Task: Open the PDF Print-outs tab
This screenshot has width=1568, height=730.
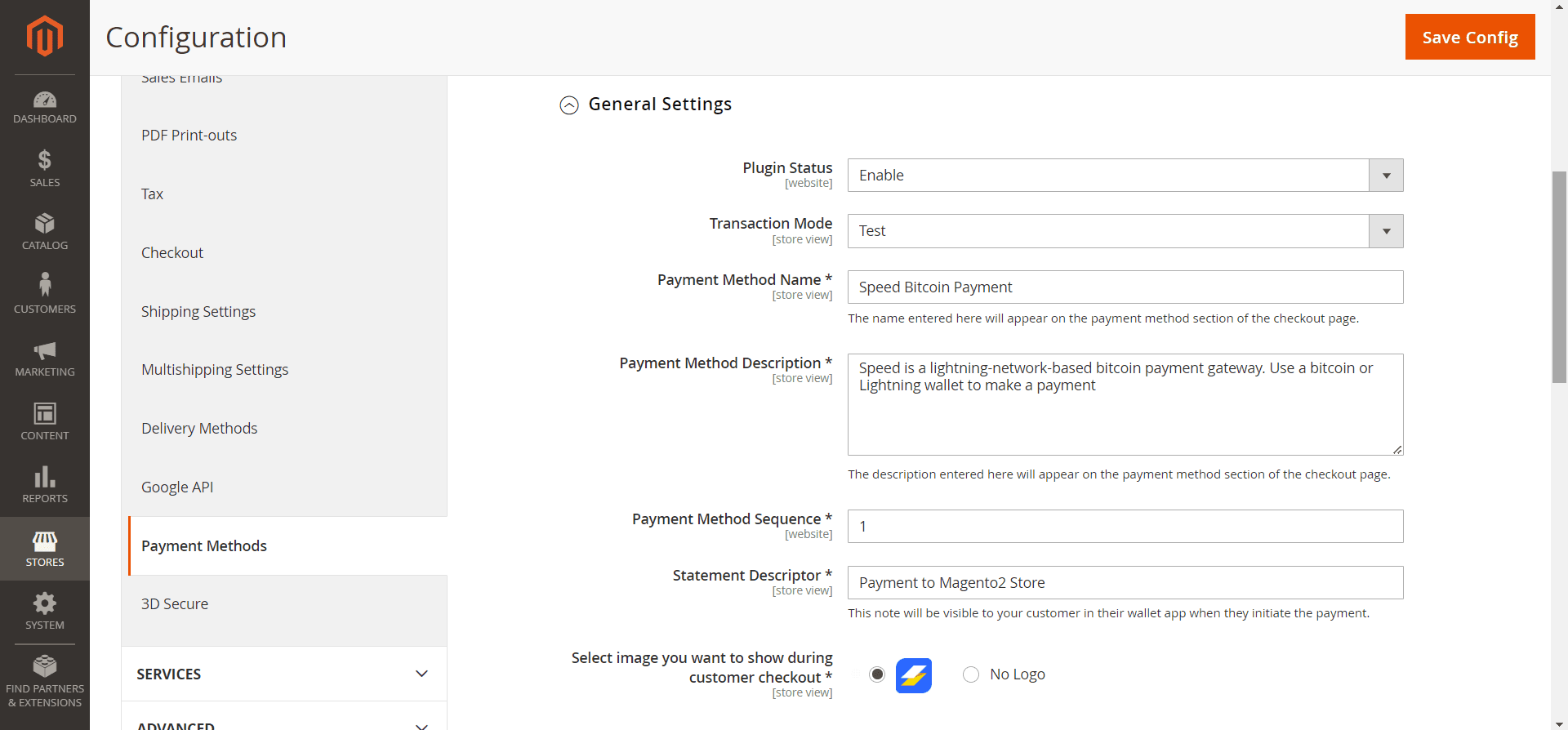Action: (284, 136)
